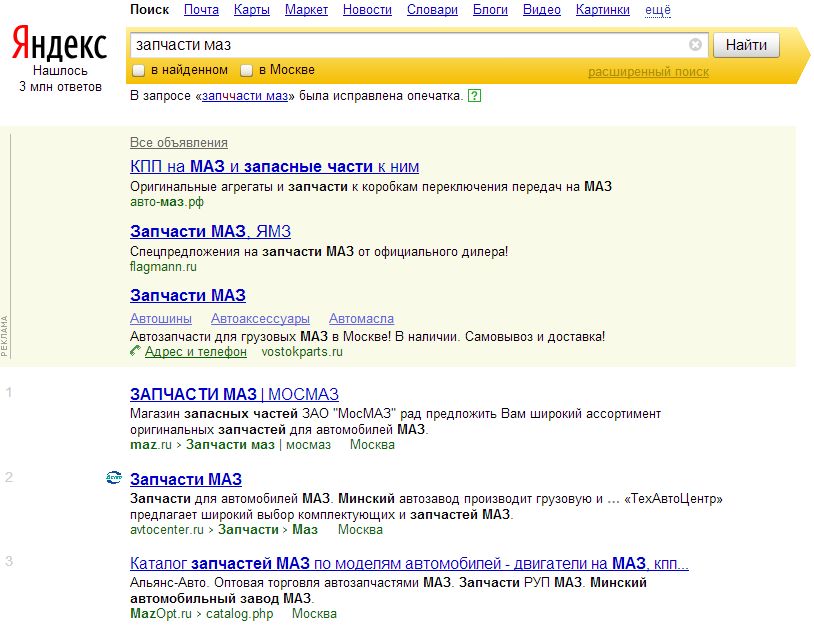814x628 pixels.
Task: Open the second result 'Запчасти МАЗ'
Action: click(x=186, y=479)
